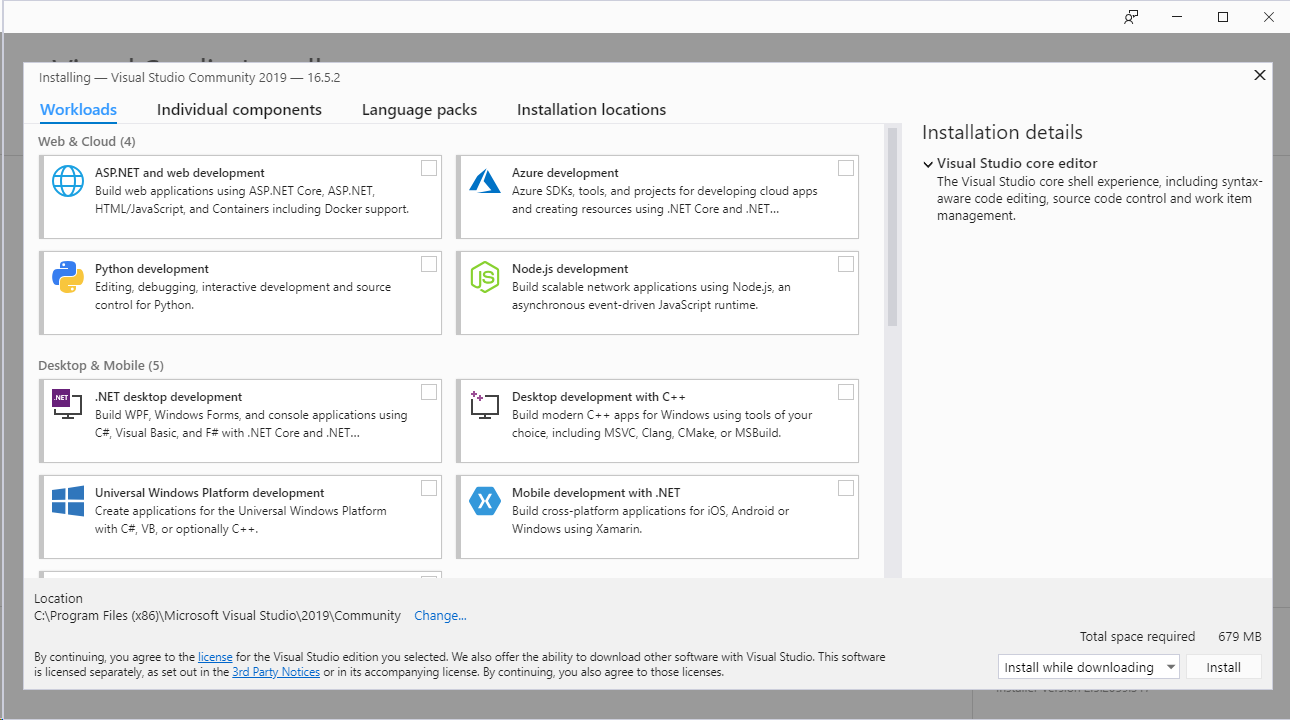Click the Change... location link
The width and height of the screenshot is (1290, 720).
pos(440,616)
